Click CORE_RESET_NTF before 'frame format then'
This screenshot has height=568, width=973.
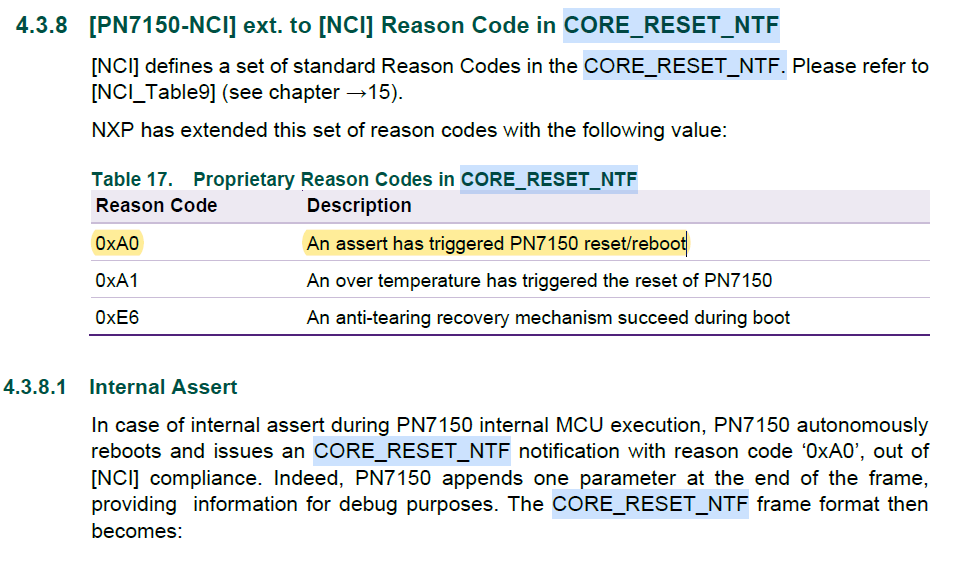click(x=650, y=504)
